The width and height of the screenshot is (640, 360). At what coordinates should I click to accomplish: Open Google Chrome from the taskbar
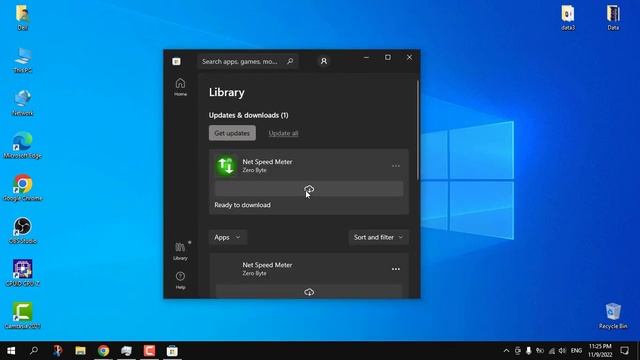103,351
